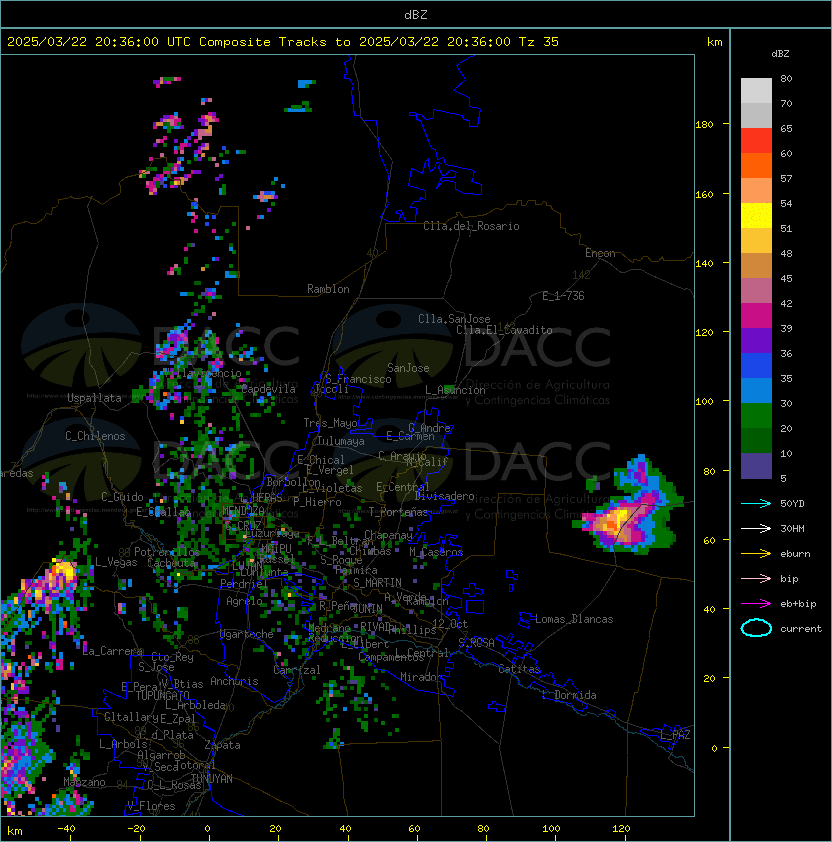Click the '-40' tick on horizontal axis
832x842 pixels.
point(66,829)
